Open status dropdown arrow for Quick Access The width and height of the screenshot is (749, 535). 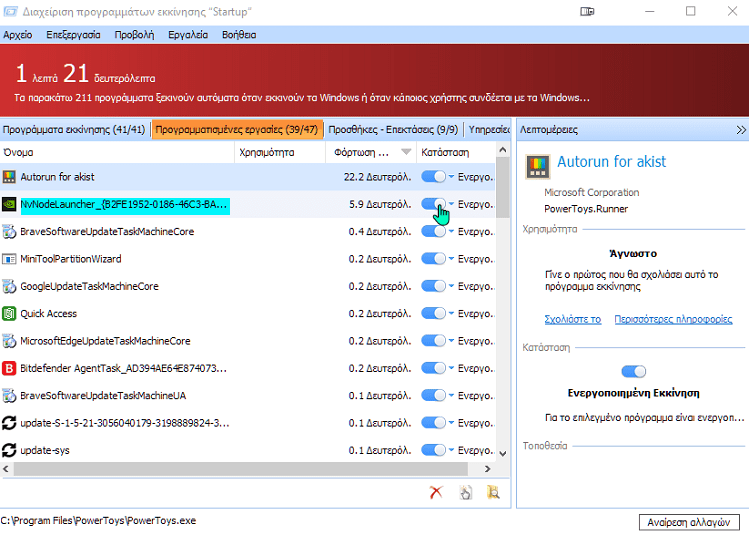point(451,313)
